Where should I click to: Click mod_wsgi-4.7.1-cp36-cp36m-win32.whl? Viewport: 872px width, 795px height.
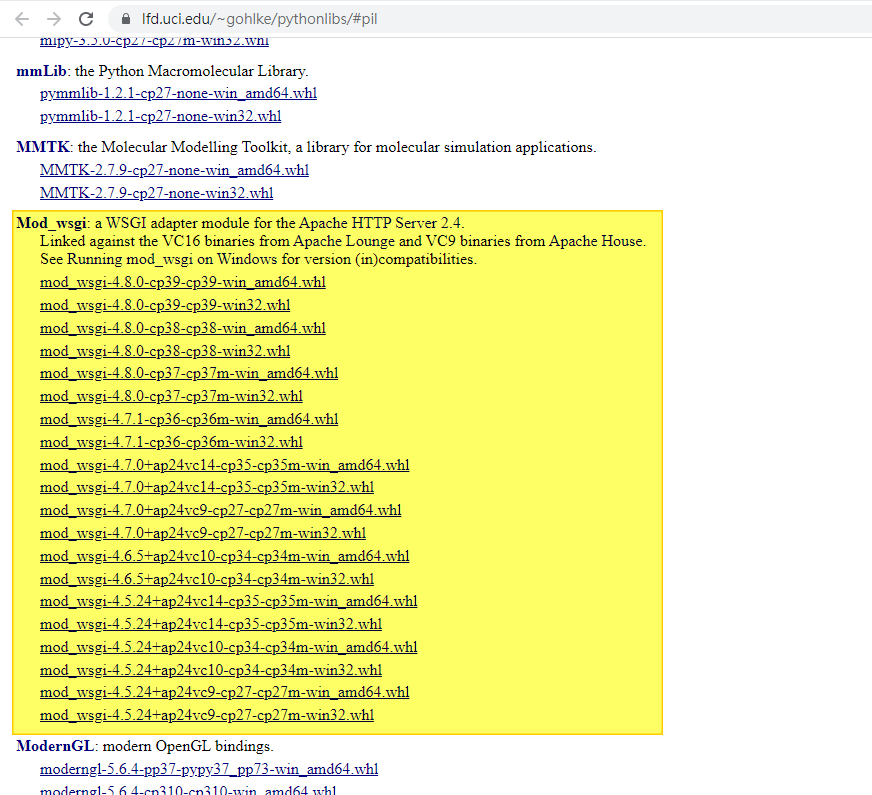171,443
